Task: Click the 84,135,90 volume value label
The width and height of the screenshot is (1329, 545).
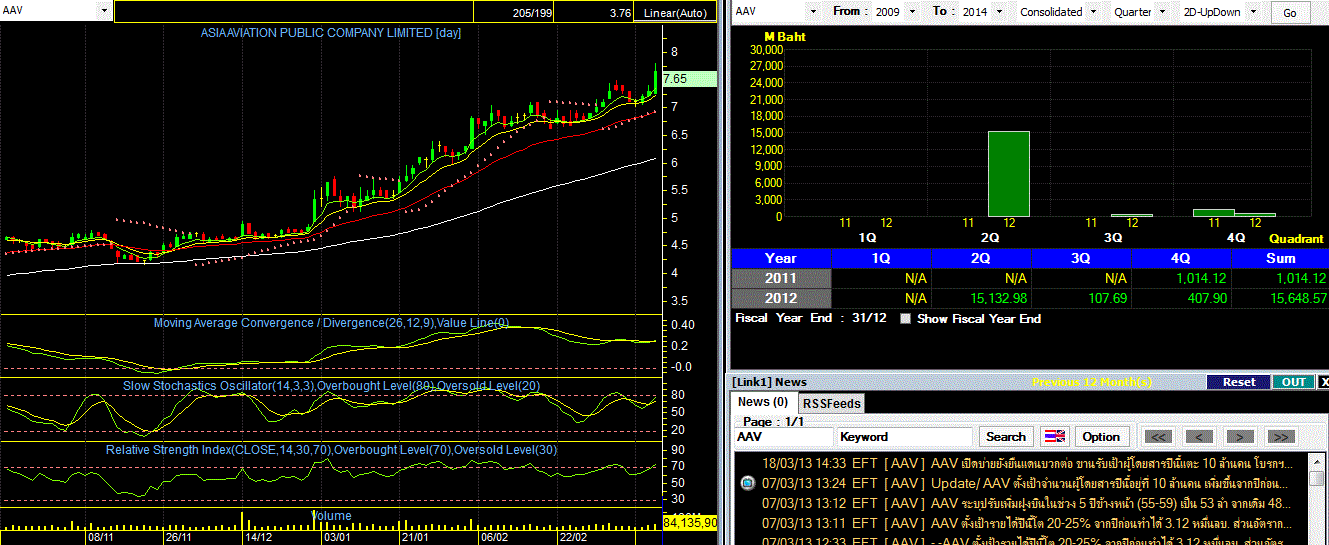Action: click(x=689, y=523)
